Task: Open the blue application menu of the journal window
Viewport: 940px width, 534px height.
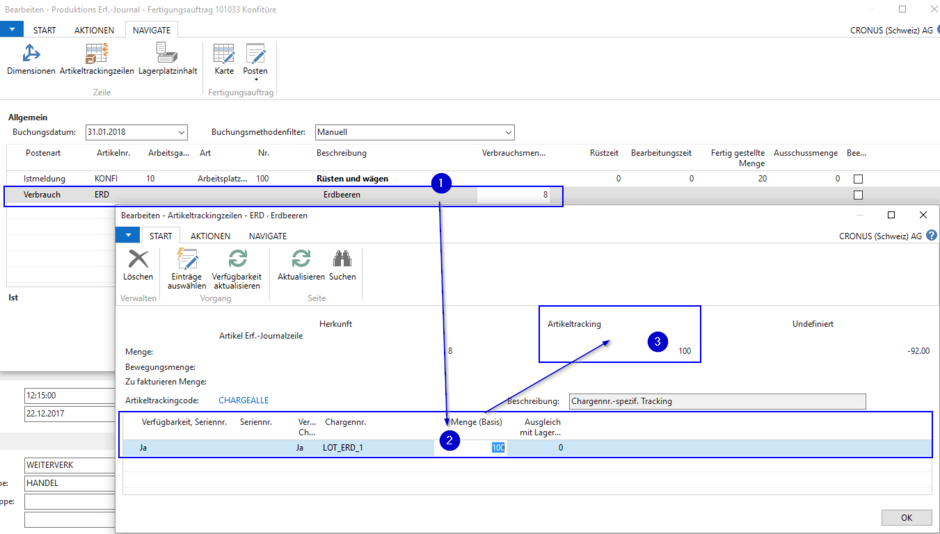Action: click(12, 29)
